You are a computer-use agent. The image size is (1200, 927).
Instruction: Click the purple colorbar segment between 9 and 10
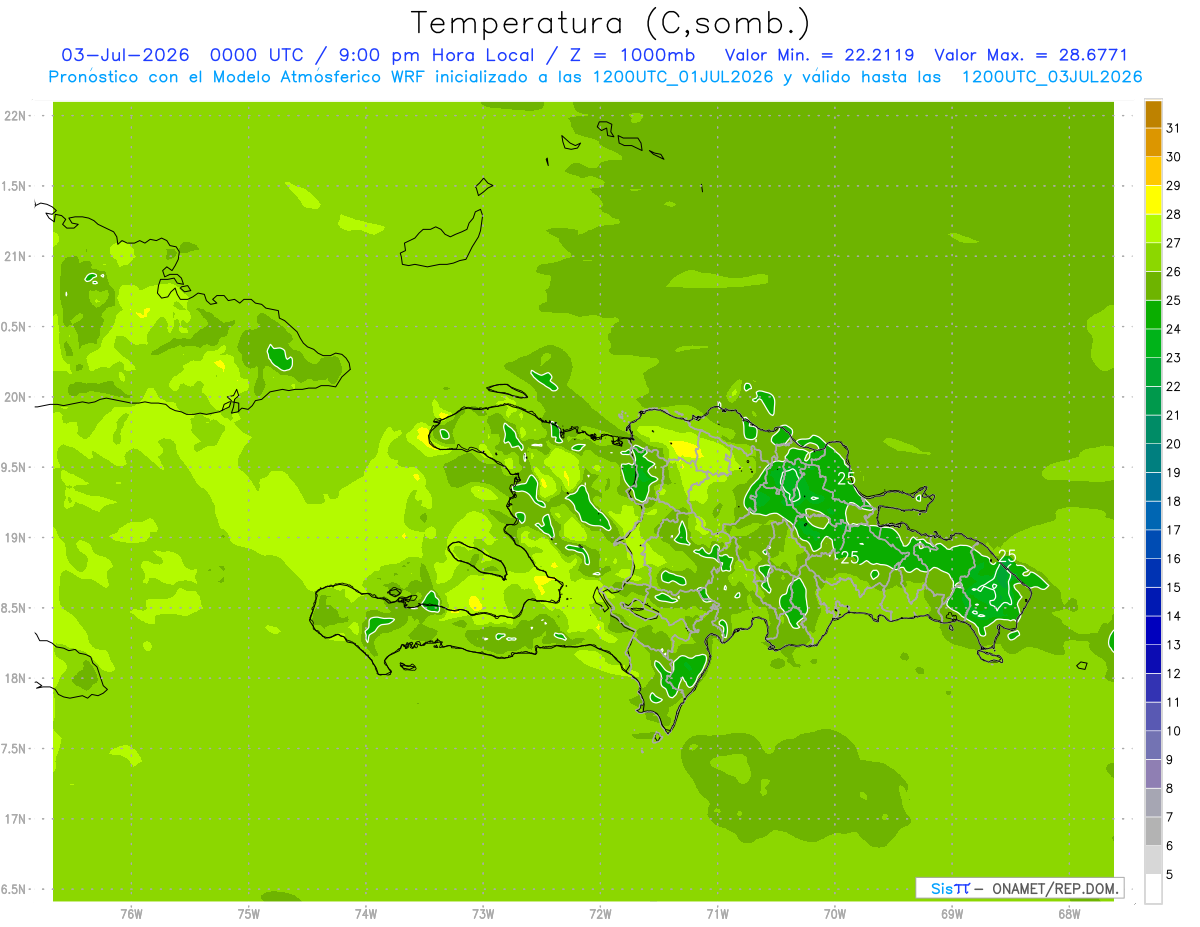tap(1153, 745)
